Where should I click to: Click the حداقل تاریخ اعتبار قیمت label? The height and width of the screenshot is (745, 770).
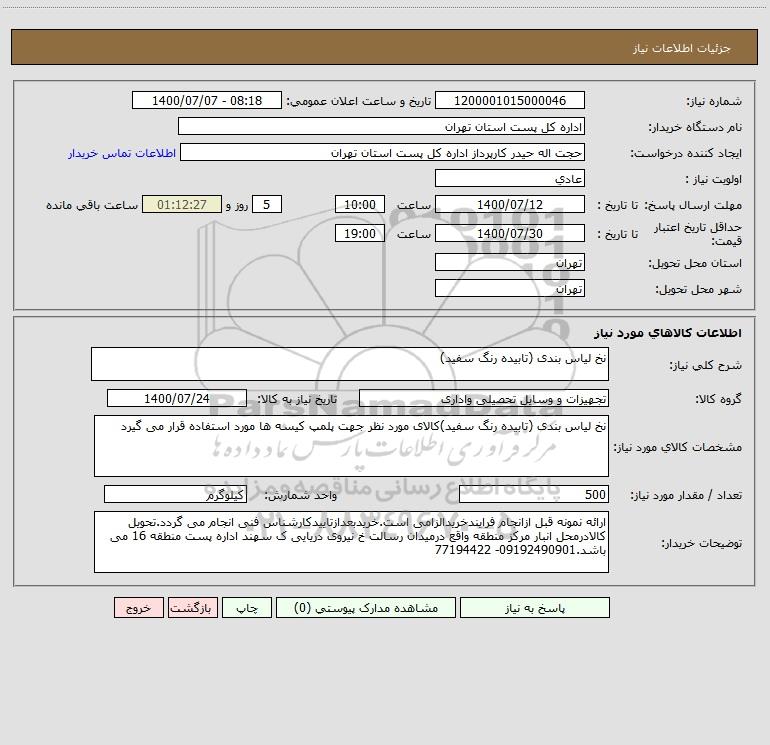pos(697,234)
